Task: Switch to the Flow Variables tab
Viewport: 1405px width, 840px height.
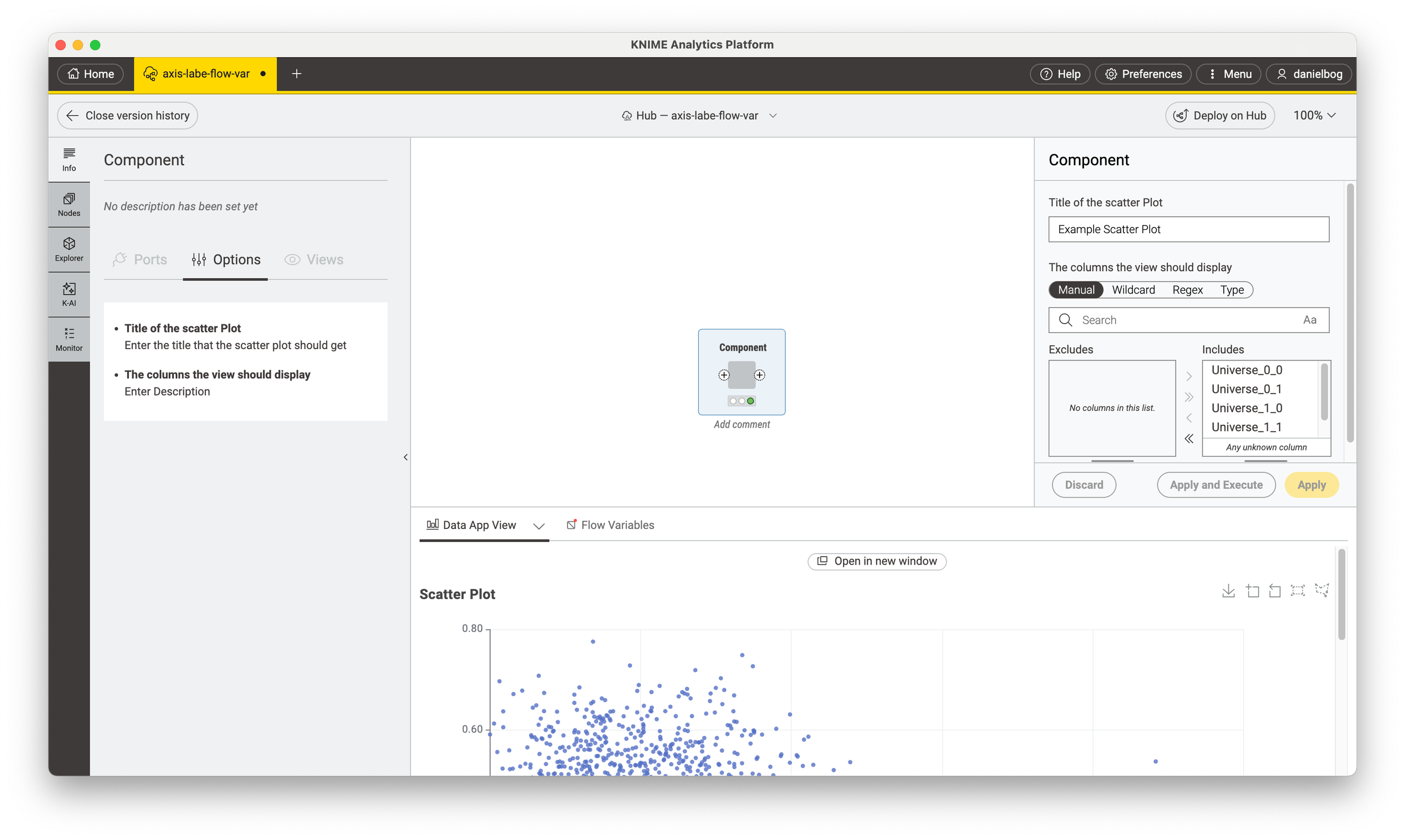Action: 610,525
